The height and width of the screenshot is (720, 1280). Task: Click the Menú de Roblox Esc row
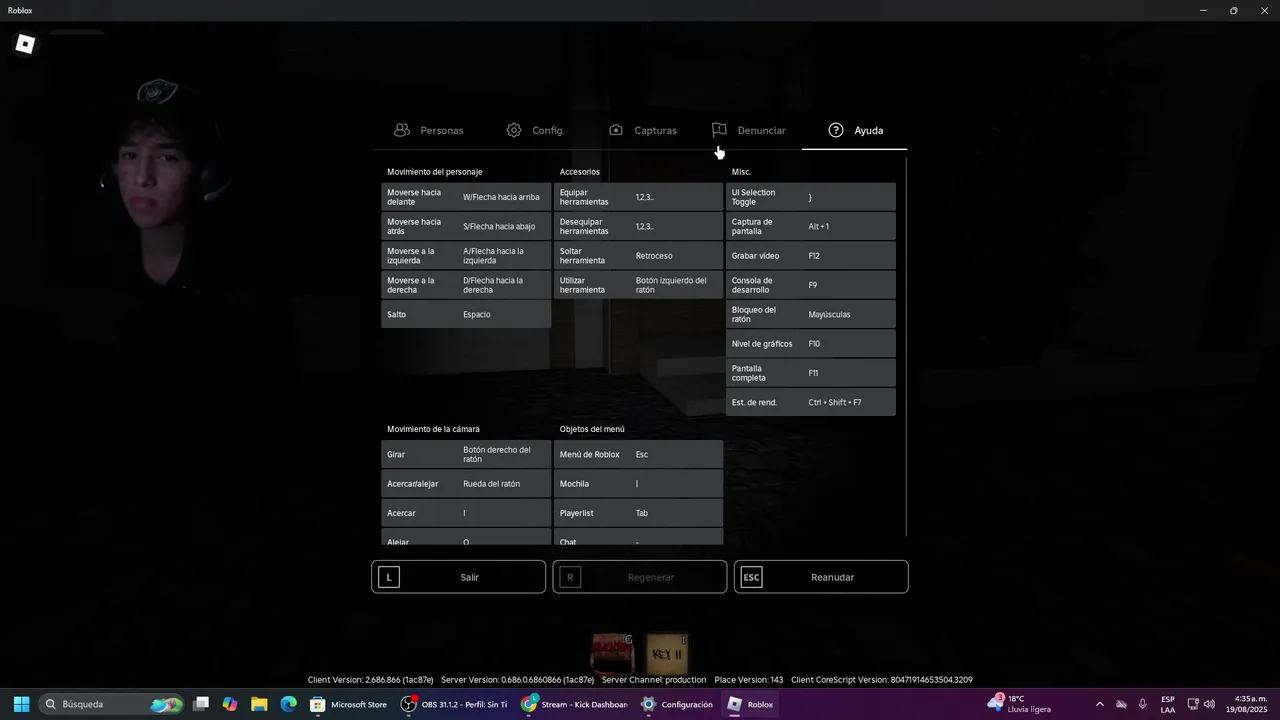coord(638,454)
